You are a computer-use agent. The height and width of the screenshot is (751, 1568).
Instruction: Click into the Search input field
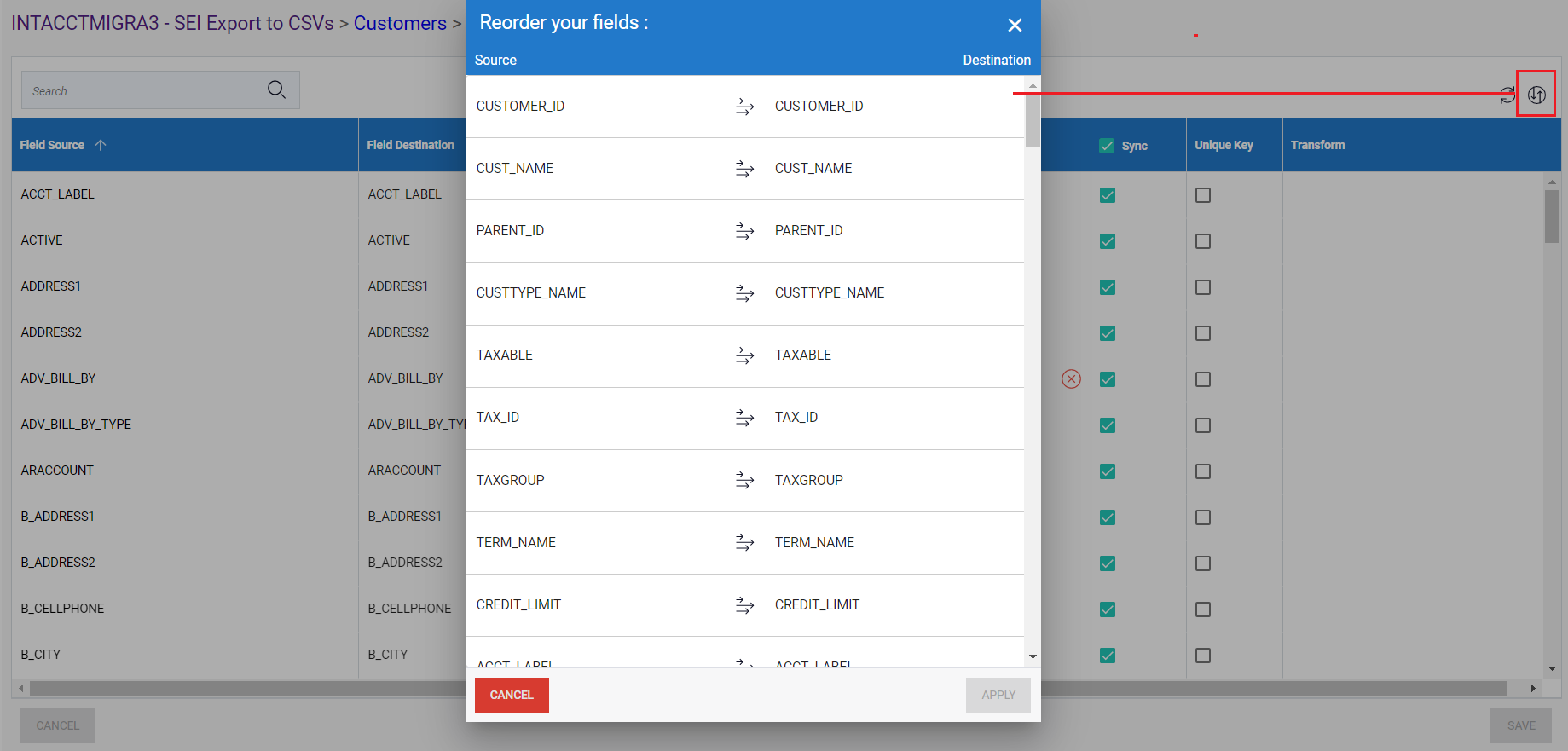[x=141, y=90]
